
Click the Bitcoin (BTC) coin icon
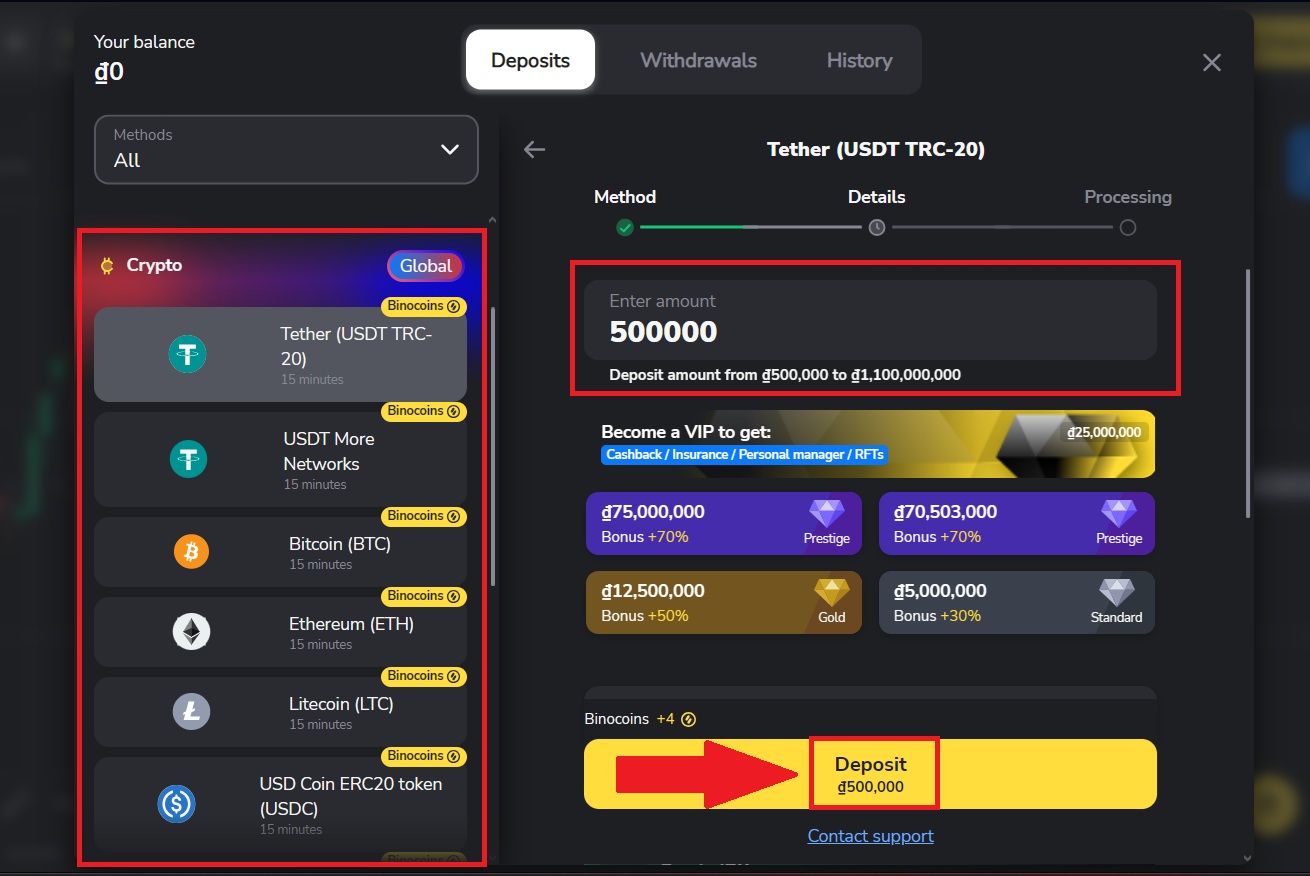190,551
